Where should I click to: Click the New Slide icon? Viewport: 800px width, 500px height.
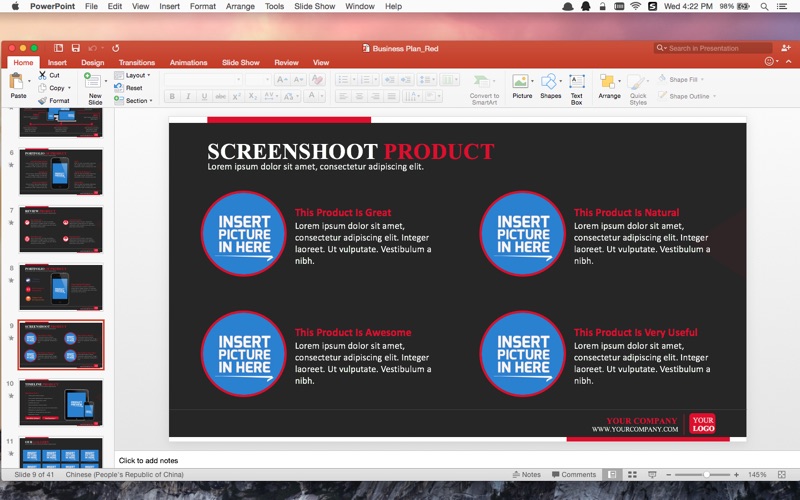coord(92,81)
